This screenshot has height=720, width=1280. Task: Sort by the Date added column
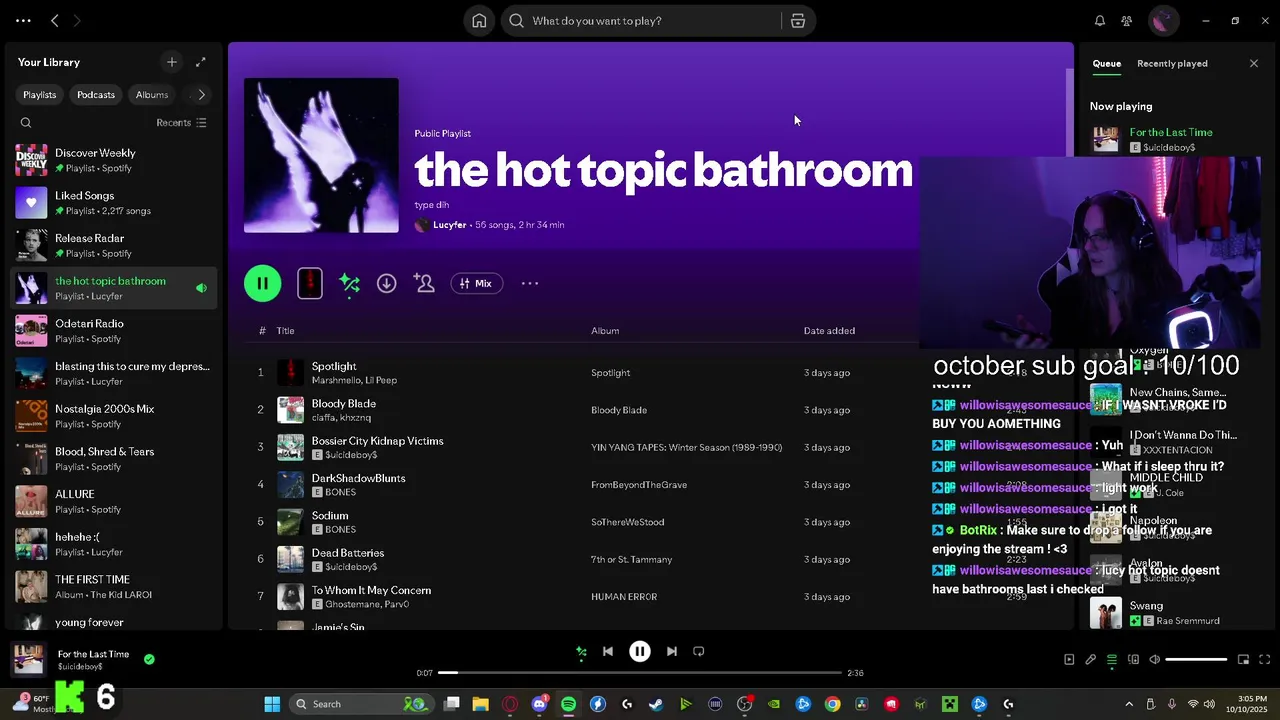(x=829, y=331)
